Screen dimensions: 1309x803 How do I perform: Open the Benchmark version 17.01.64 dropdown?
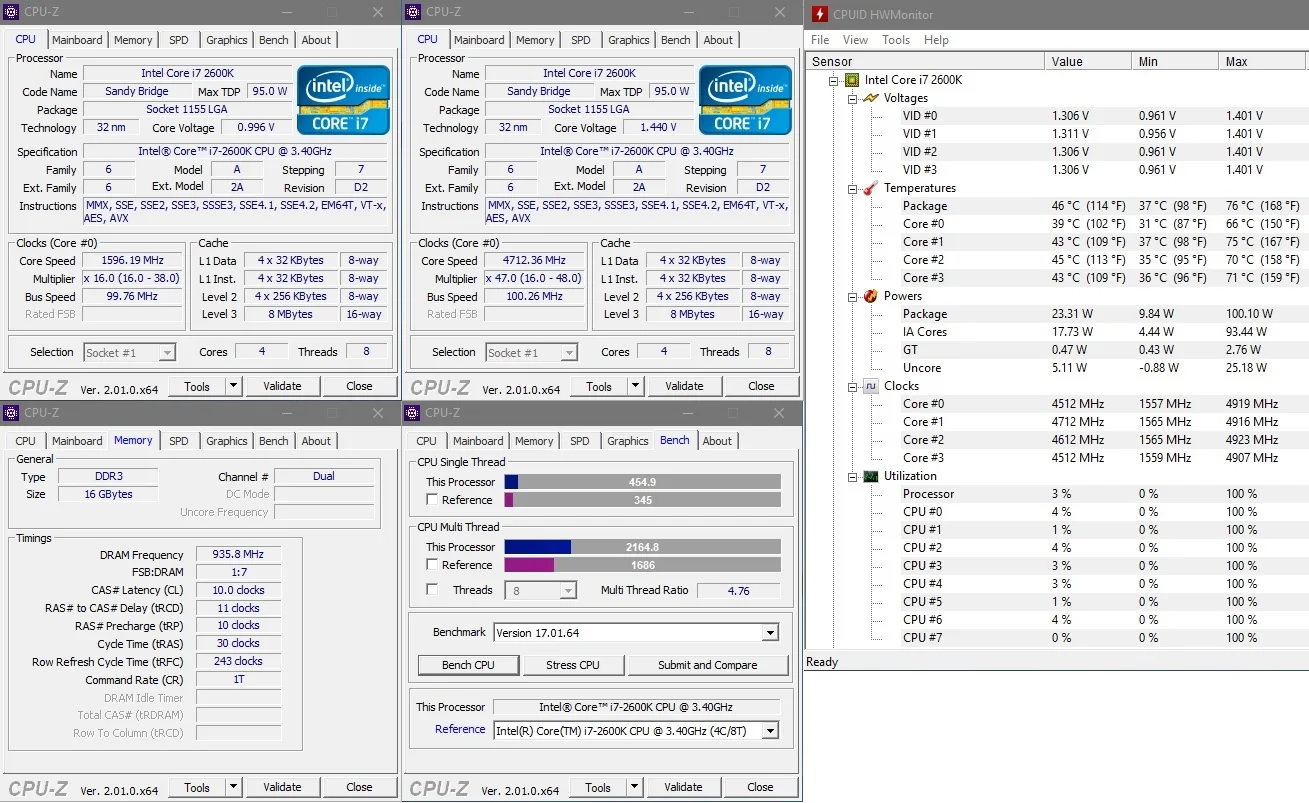click(x=769, y=633)
